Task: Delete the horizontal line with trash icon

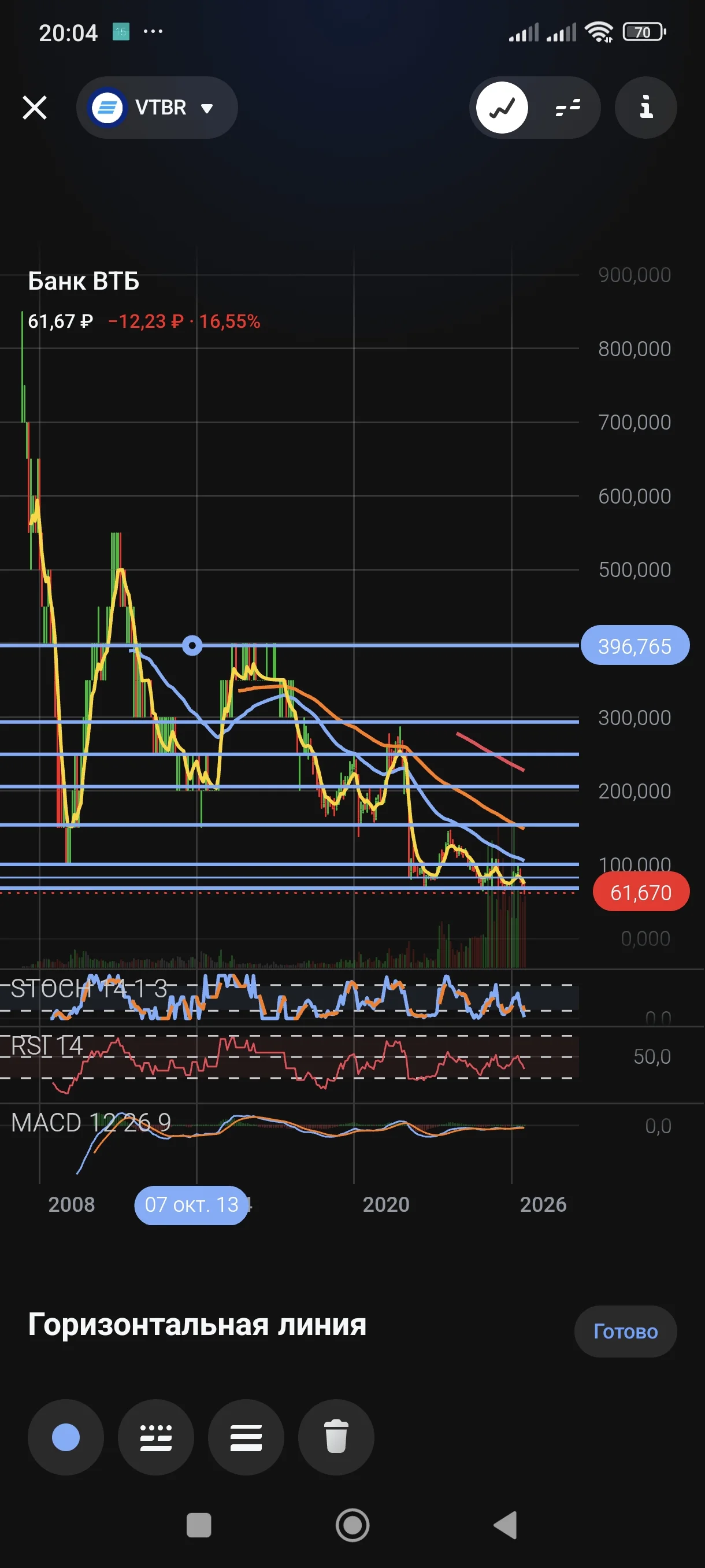Action: pos(336,1437)
